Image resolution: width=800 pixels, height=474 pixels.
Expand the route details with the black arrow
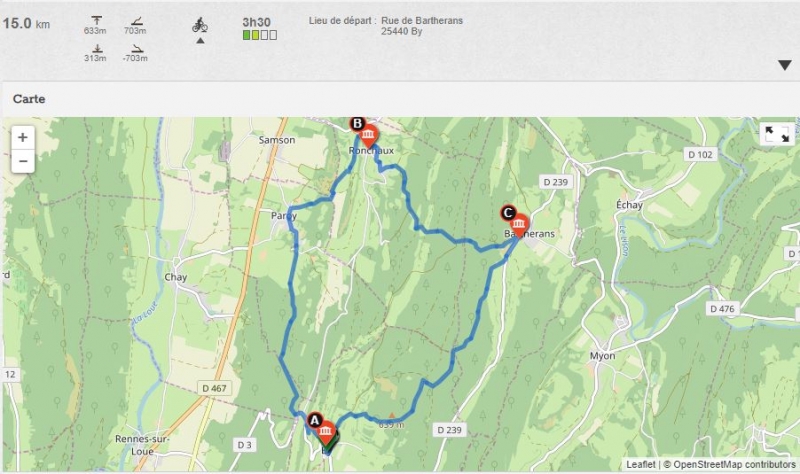pos(785,65)
